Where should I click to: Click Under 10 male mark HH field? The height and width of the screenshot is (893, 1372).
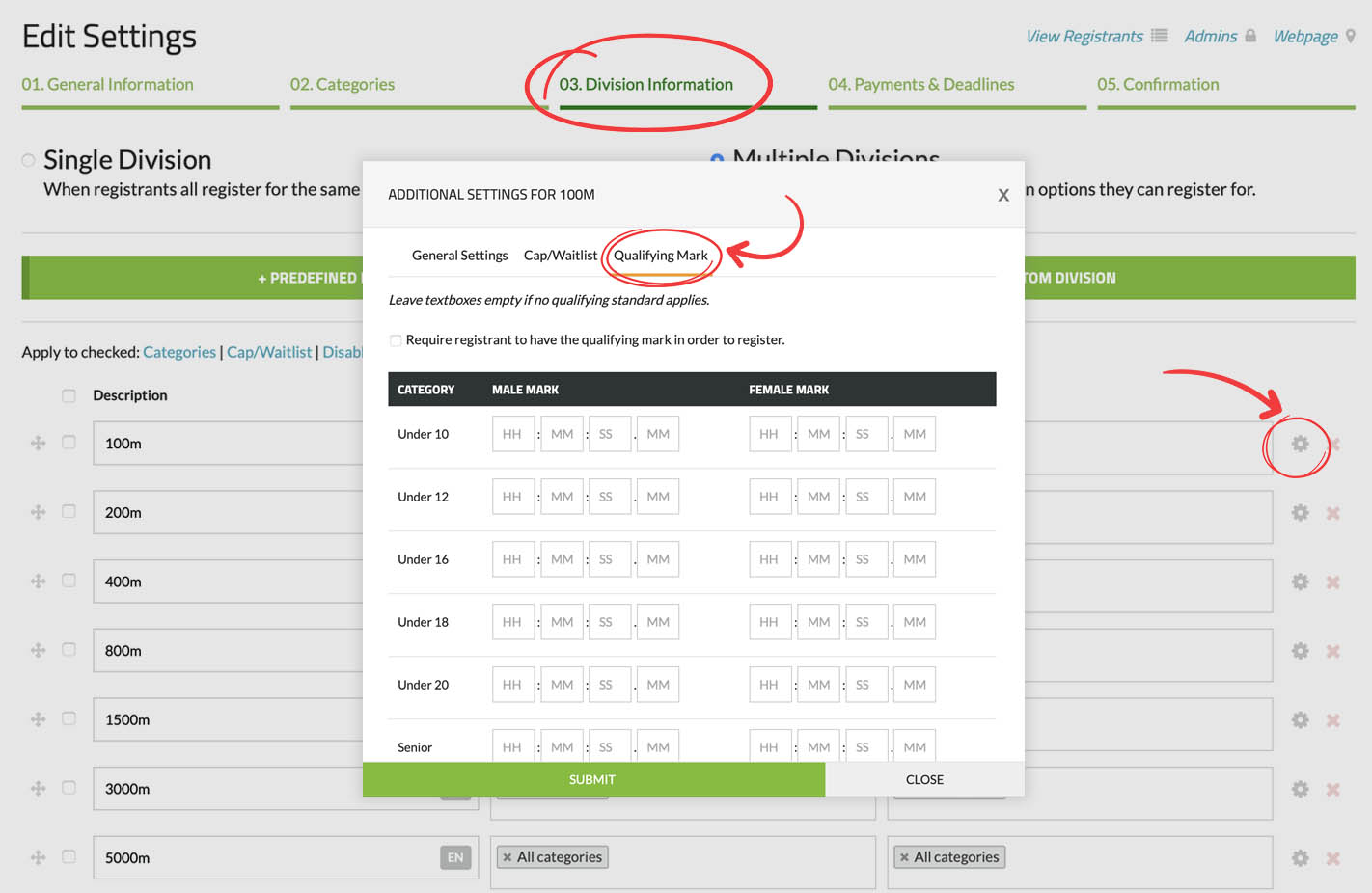pos(512,434)
